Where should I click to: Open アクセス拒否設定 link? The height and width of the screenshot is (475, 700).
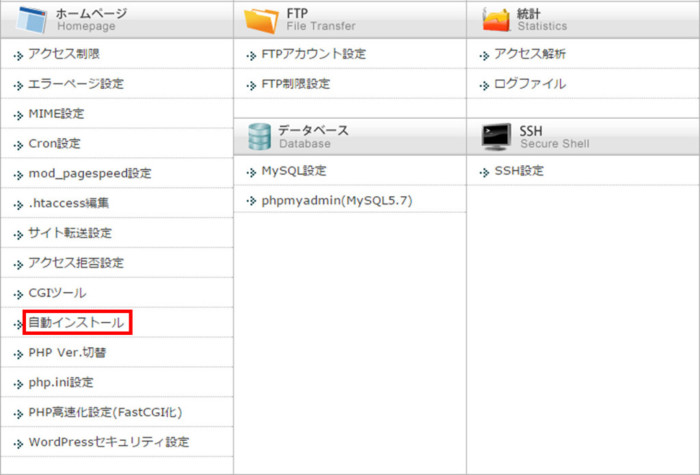point(76,263)
